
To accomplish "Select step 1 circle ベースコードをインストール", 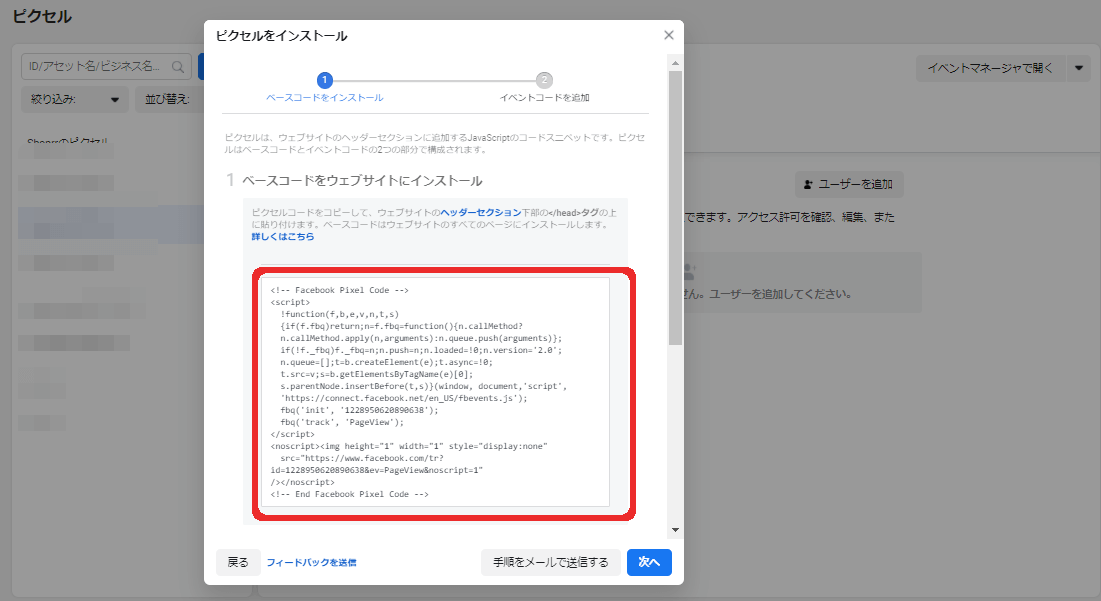I will [x=324, y=80].
